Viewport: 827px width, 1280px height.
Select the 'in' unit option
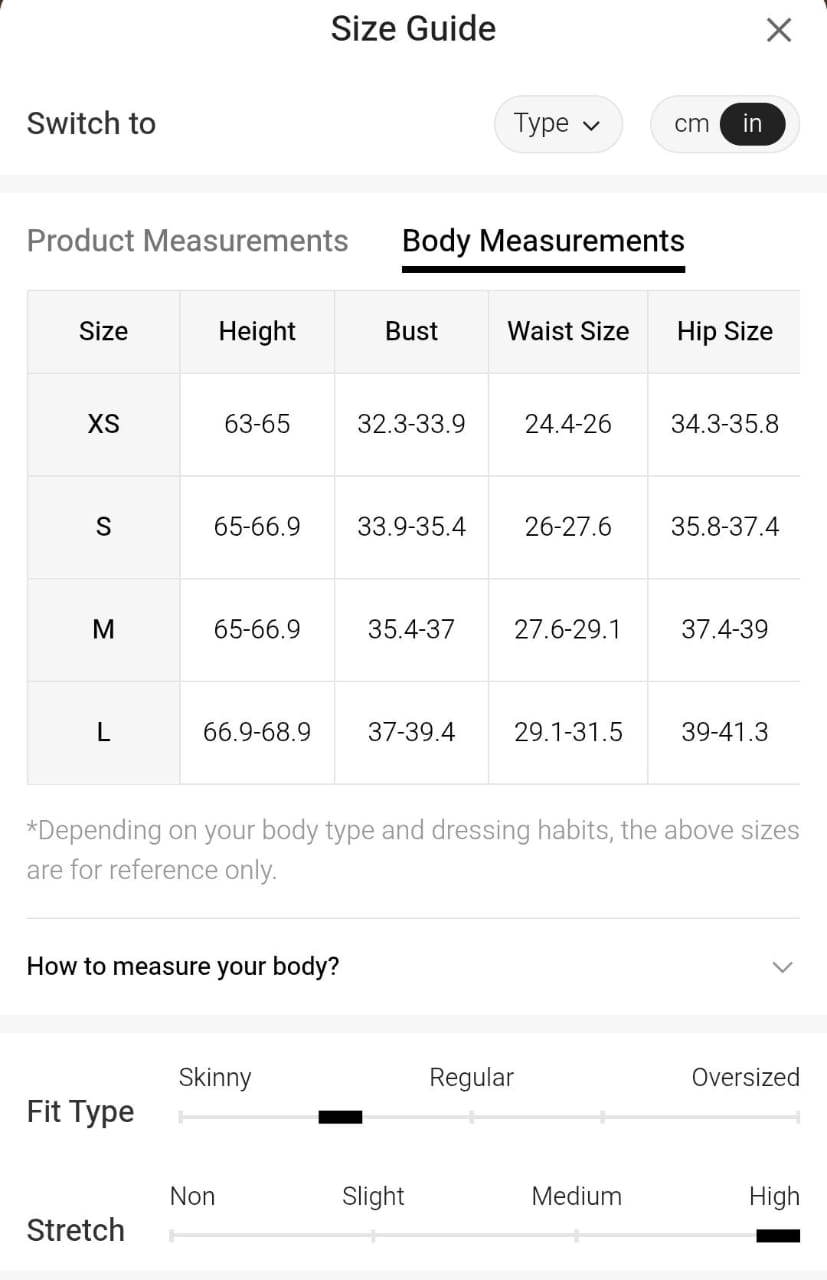point(752,124)
